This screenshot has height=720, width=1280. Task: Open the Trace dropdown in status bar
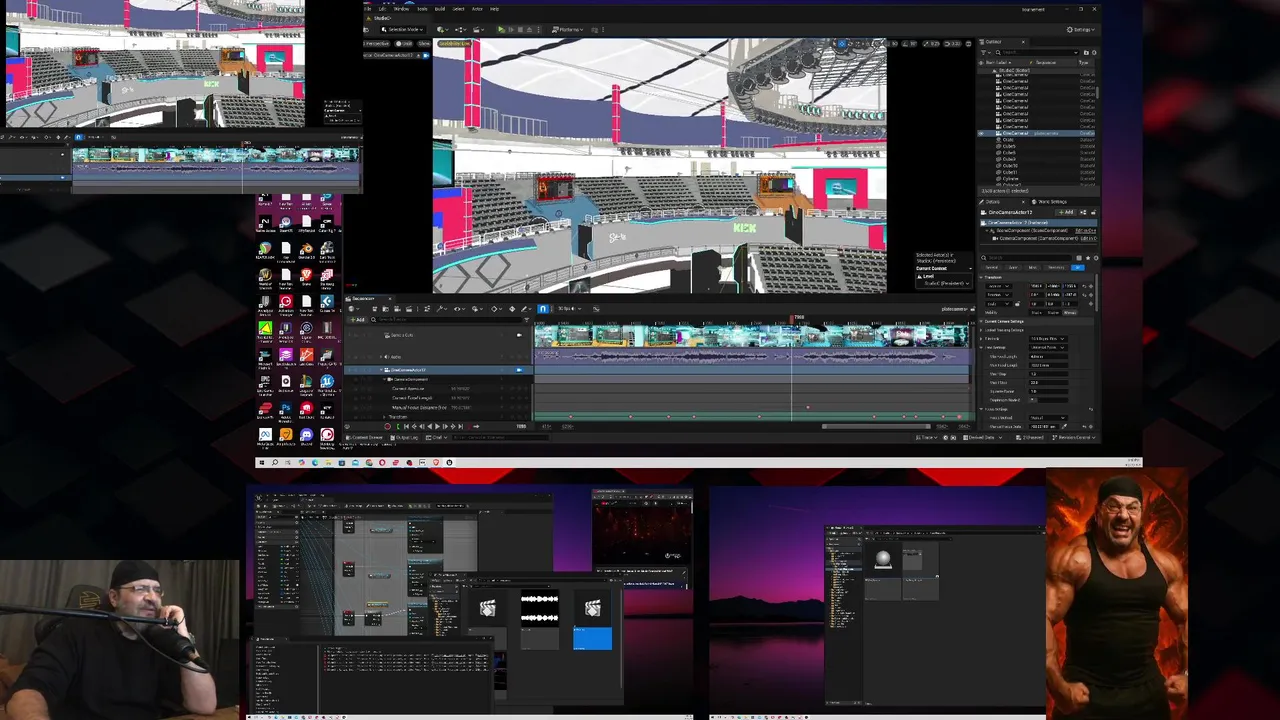point(928,438)
